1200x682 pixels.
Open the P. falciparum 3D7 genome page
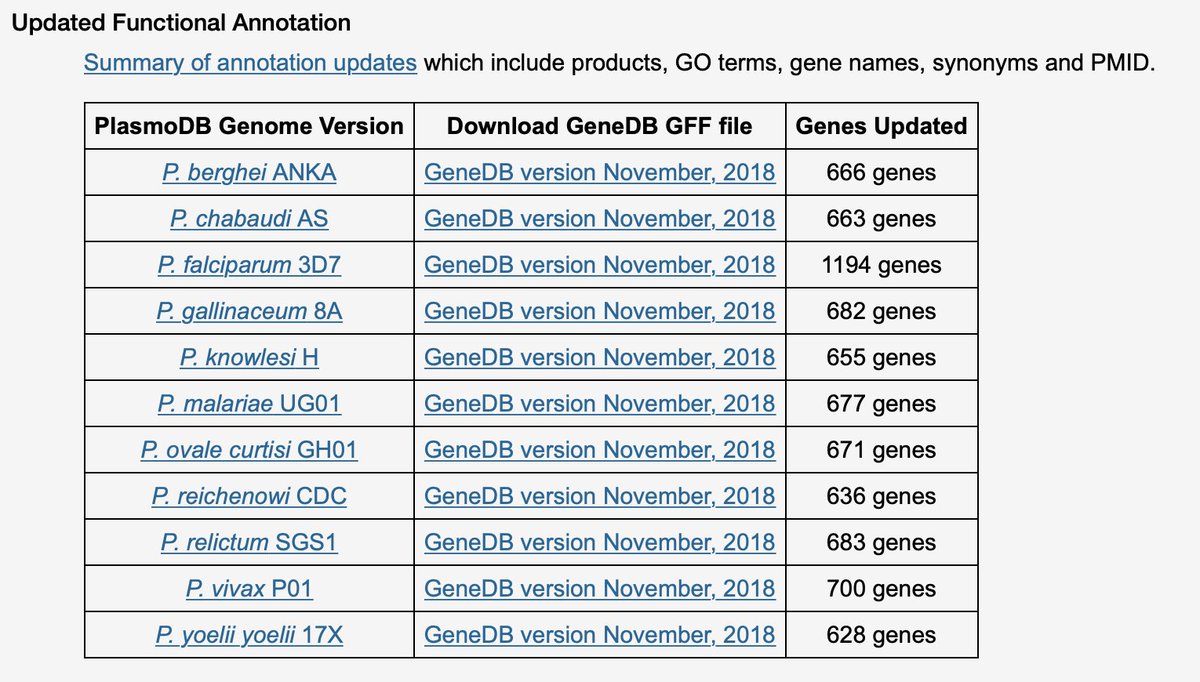249,264
